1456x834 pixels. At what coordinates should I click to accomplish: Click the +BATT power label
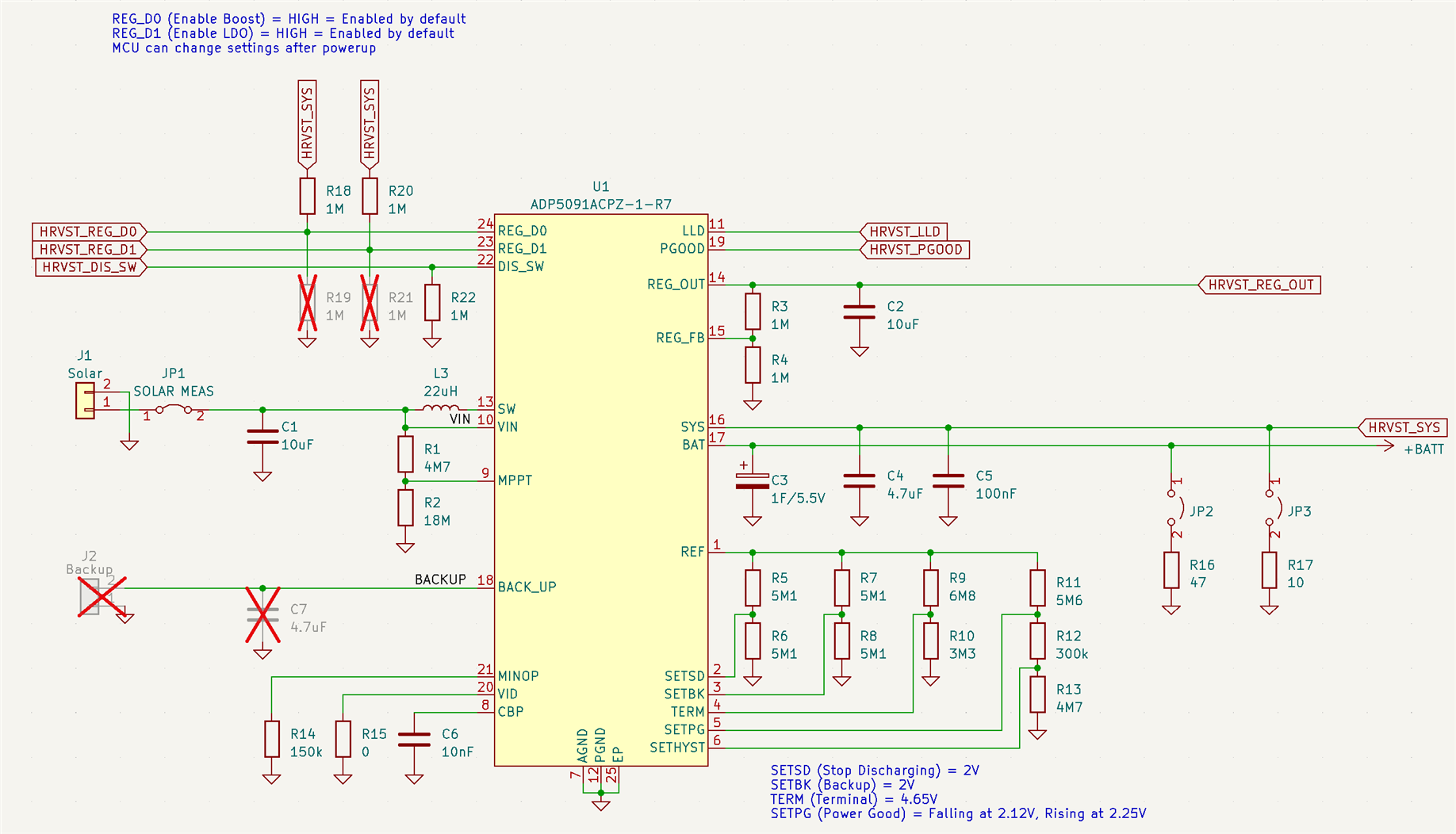click(1423, 450)
